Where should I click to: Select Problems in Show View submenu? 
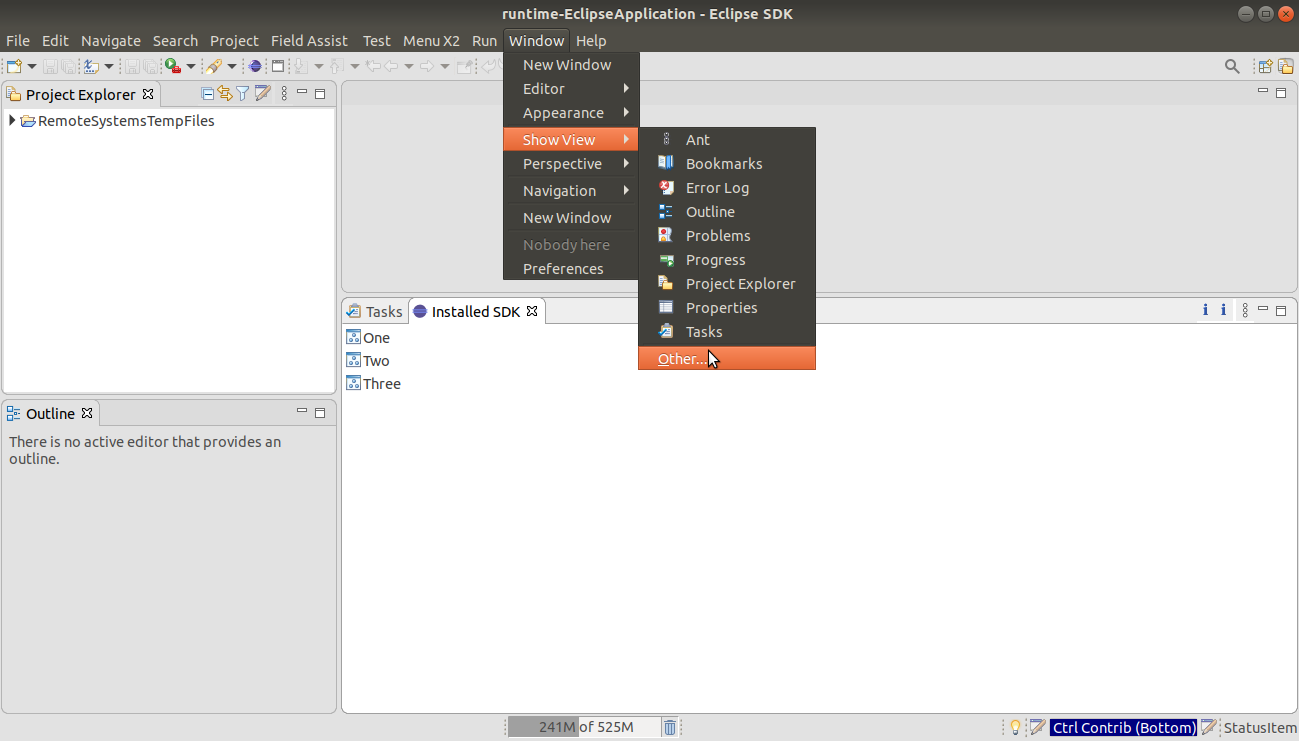[x=727, y=236]
